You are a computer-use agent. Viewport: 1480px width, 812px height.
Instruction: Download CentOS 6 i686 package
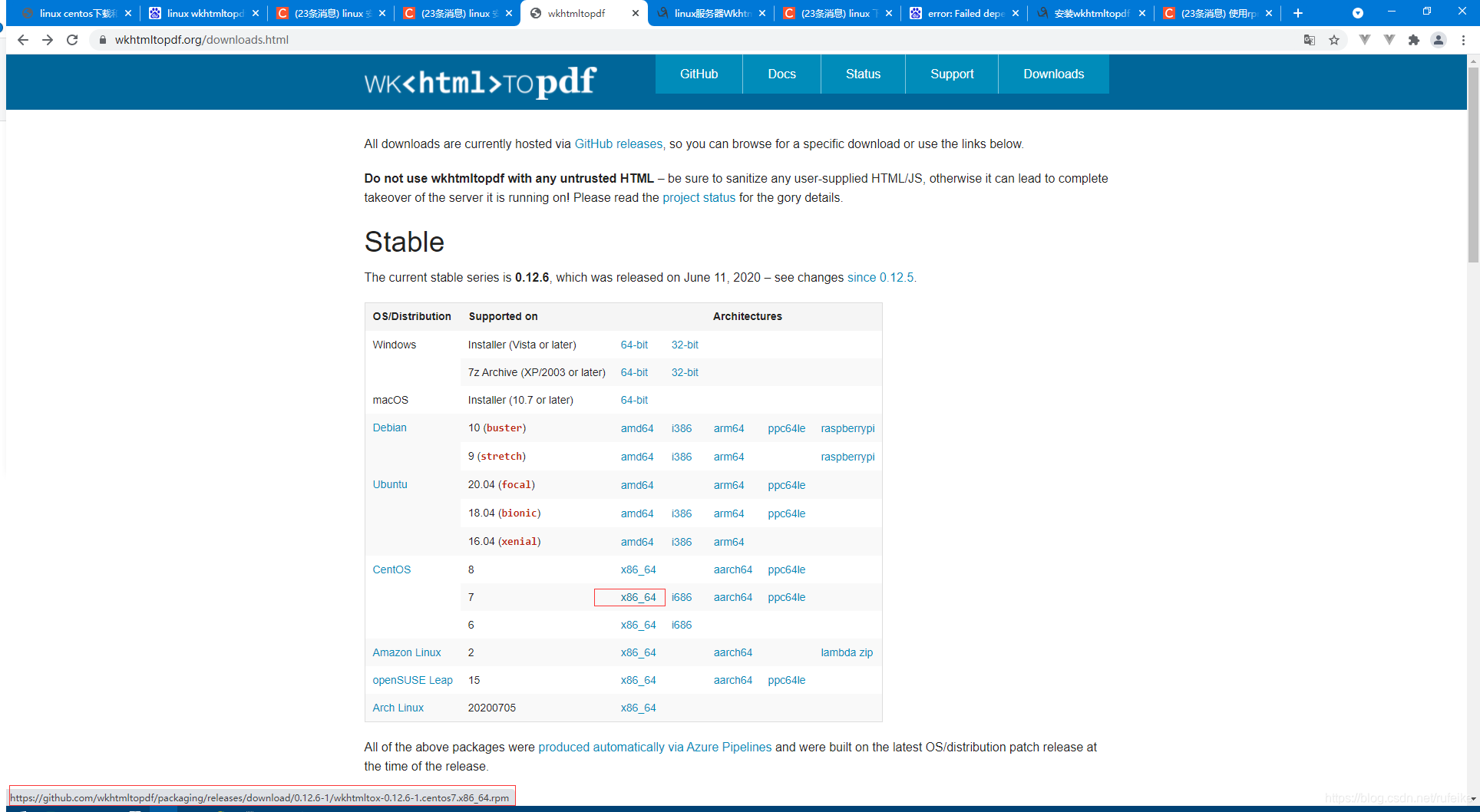(x=682, y=626)
